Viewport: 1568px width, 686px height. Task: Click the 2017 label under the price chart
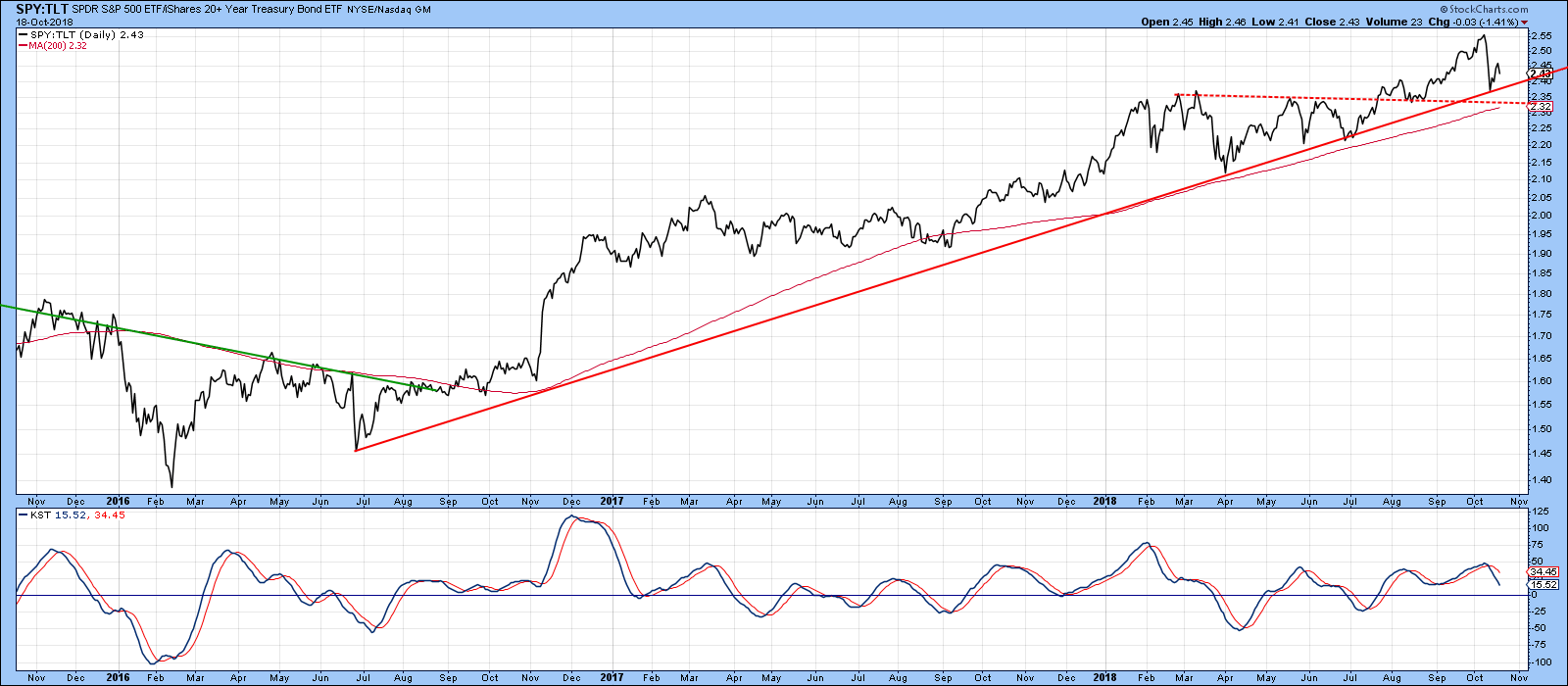(x=612, y=501)
